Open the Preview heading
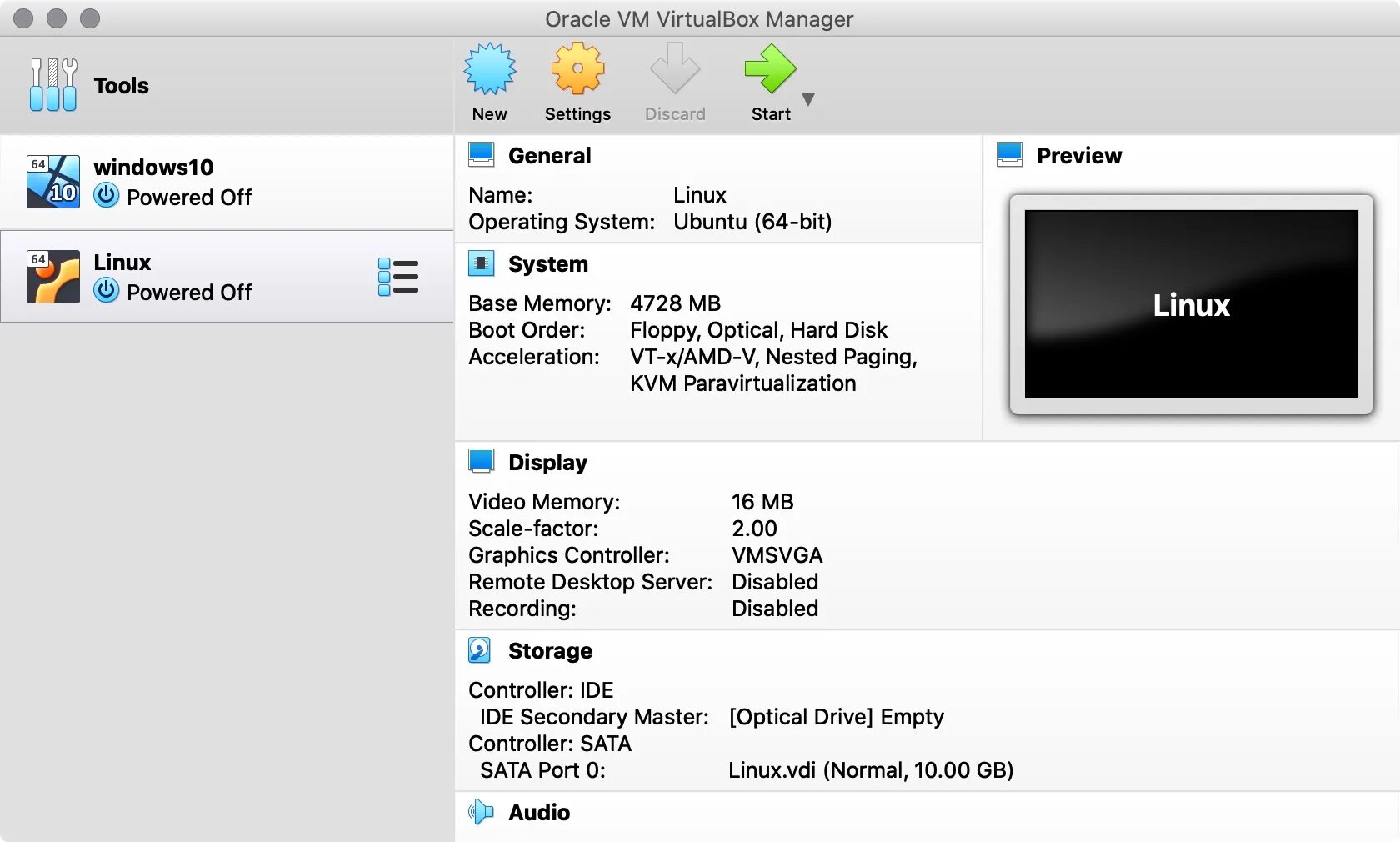 pos(1079,156)
